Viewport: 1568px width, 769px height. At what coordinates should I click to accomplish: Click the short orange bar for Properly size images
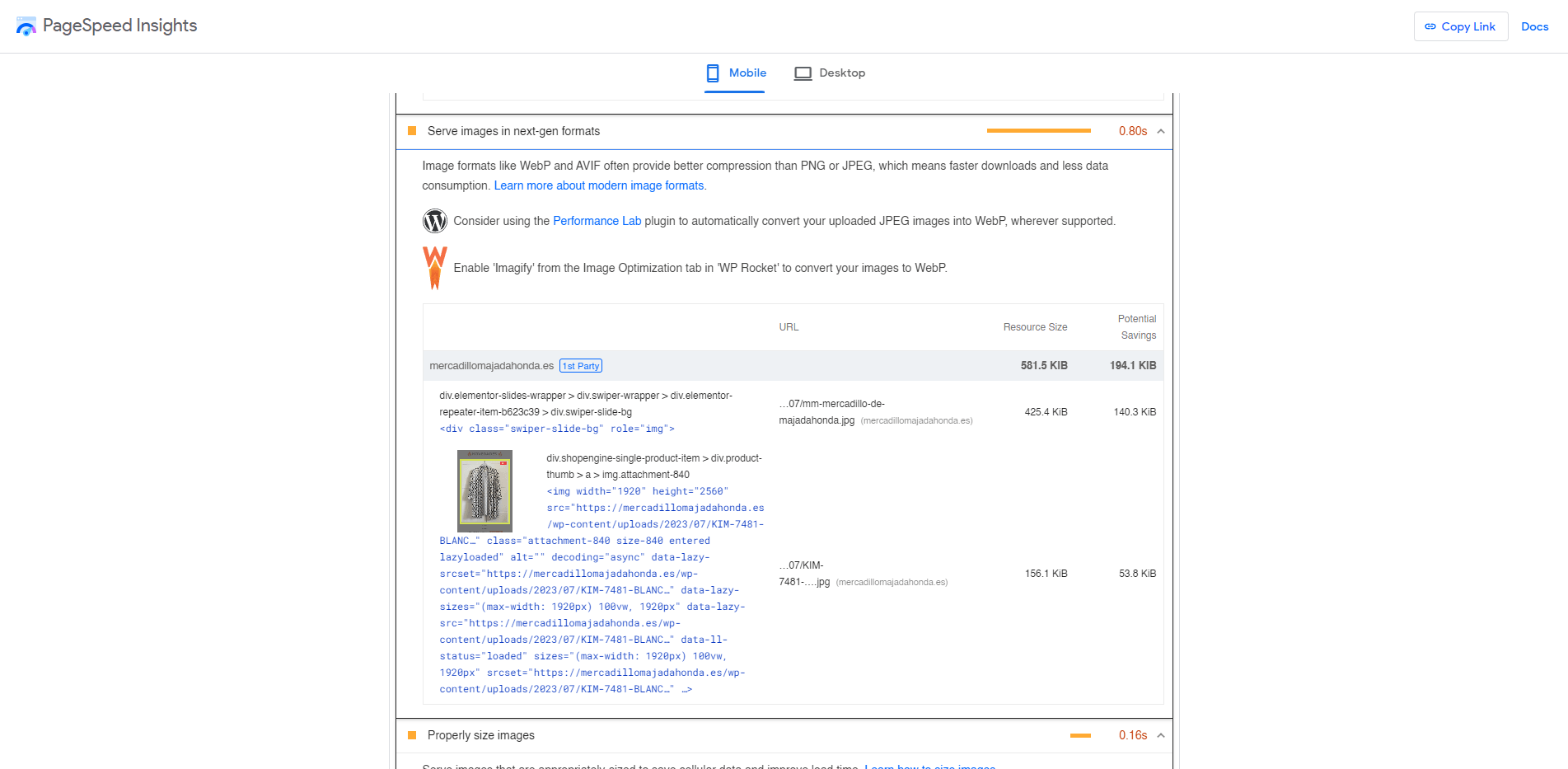[1080, 735]
